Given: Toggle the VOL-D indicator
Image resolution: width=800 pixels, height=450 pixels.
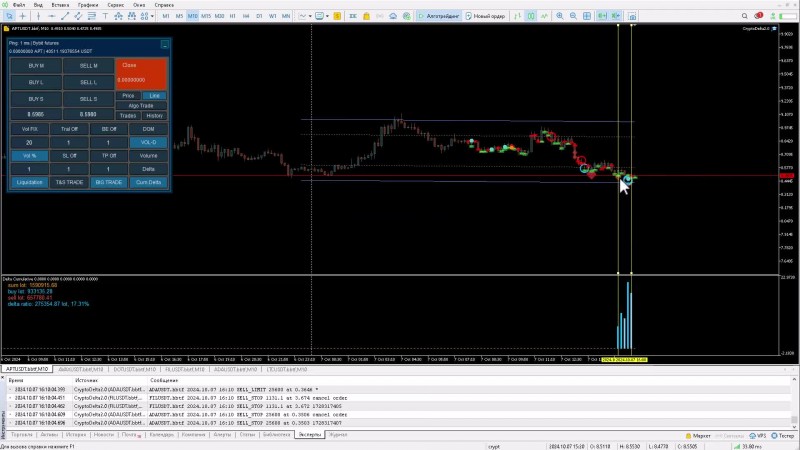Looking at the screenshot, I should point(148,142).
